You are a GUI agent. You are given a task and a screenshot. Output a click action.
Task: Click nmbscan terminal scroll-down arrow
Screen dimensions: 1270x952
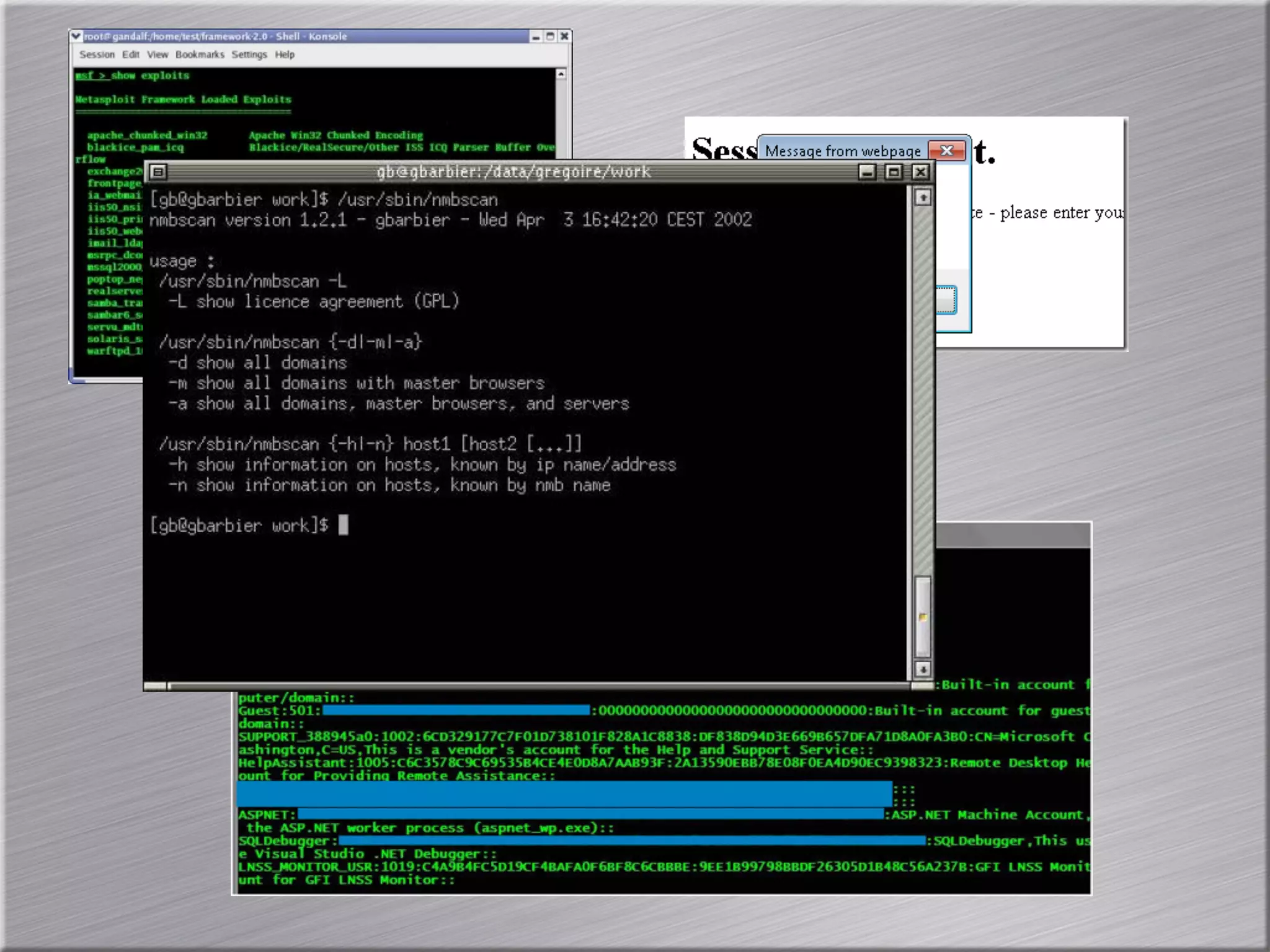pos(923,669)
